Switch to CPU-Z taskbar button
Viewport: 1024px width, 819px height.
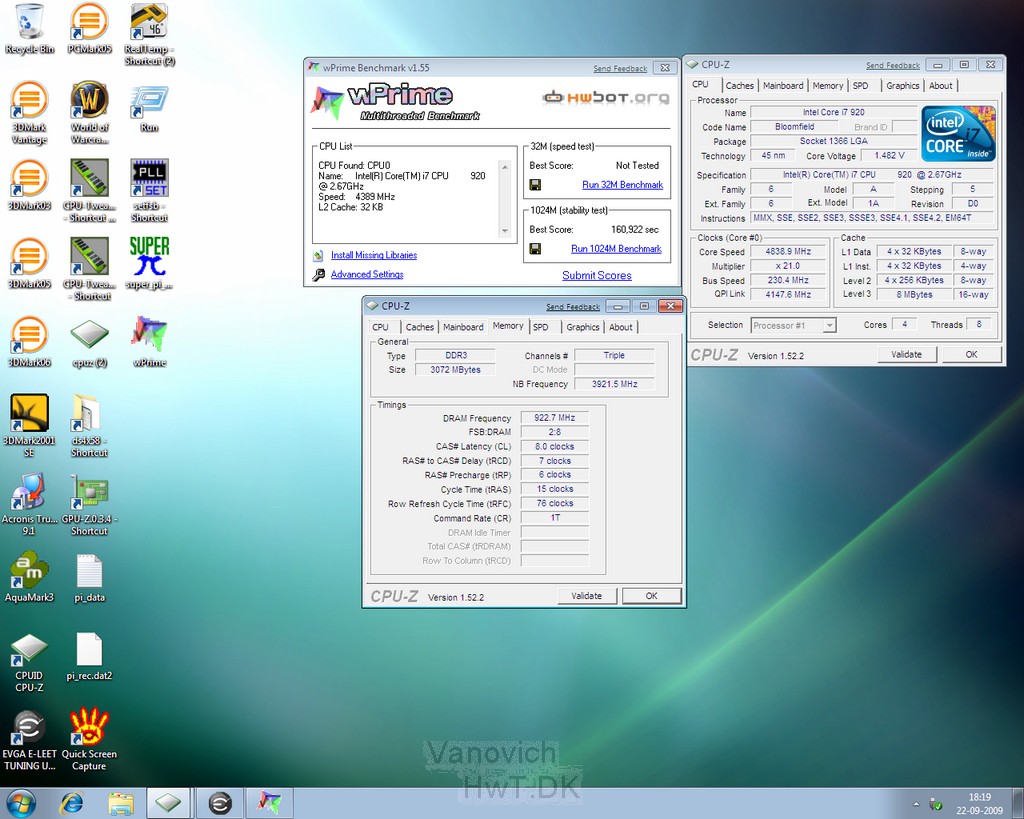coord(168,803)
